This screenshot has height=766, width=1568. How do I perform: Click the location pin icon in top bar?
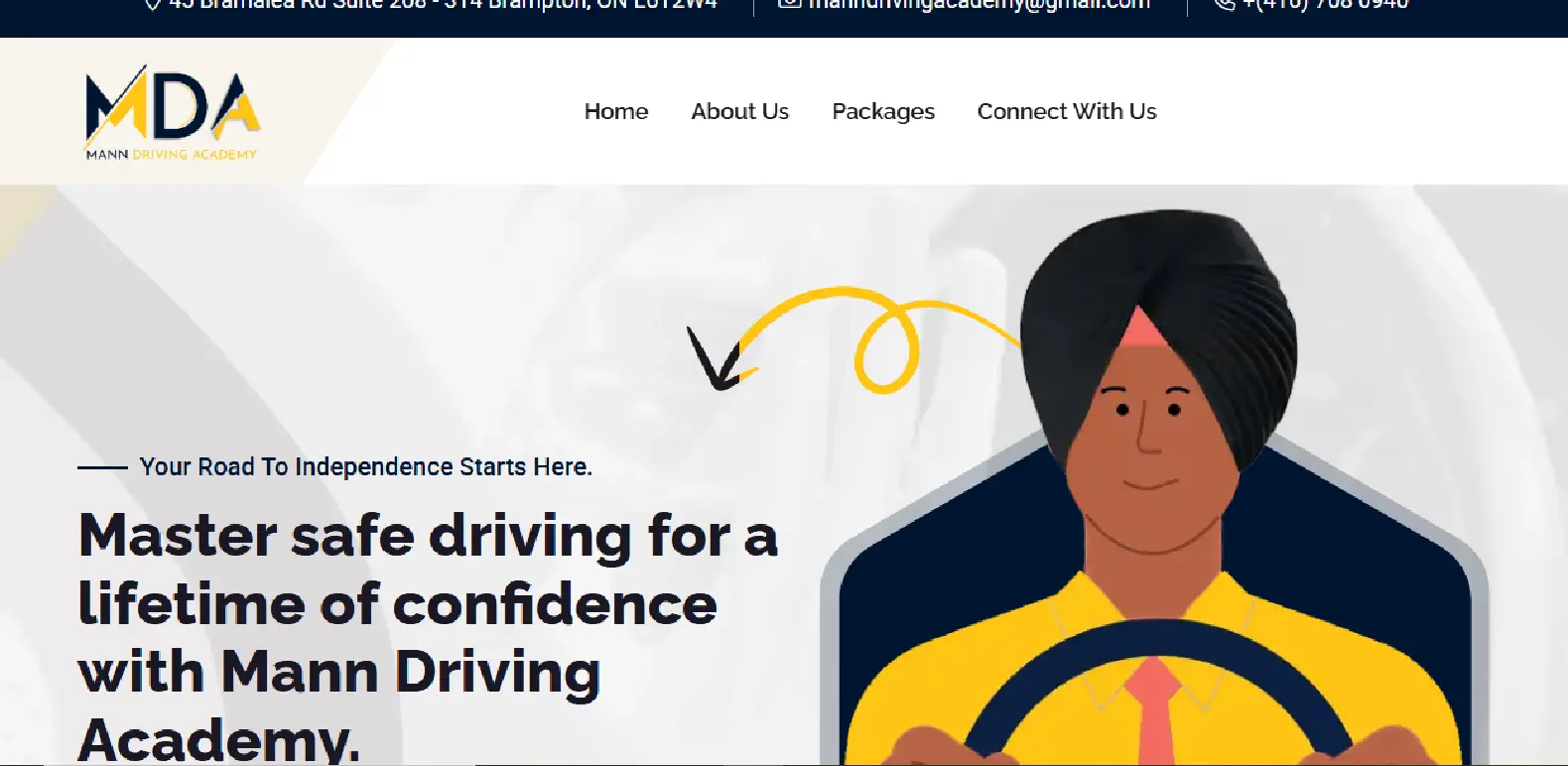[153, 4]
